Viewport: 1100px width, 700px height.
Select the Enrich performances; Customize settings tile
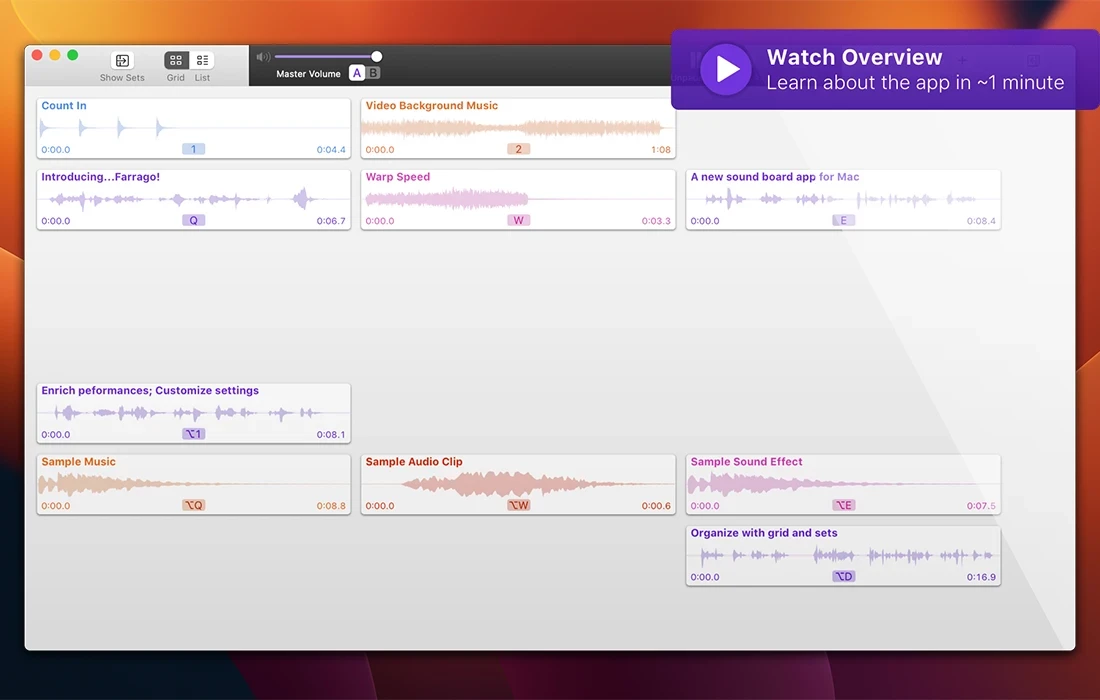click(193, 413)
